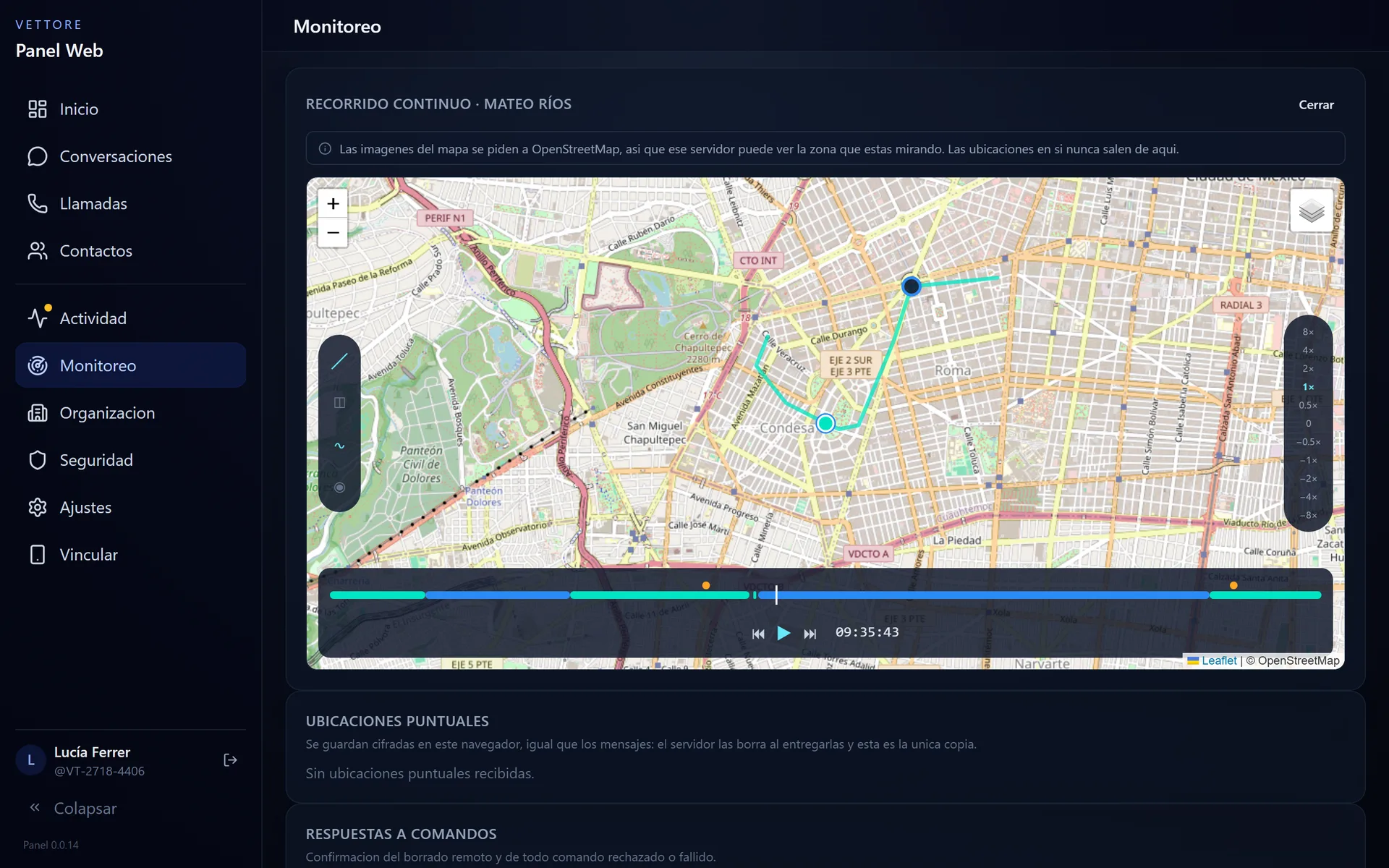Click the @VT-2718-4406 user ID text
The image size is (1389, 868).
99,771
